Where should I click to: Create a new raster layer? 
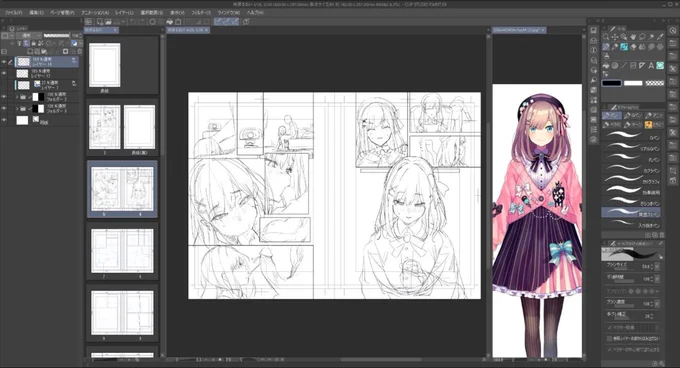[31, 51]
